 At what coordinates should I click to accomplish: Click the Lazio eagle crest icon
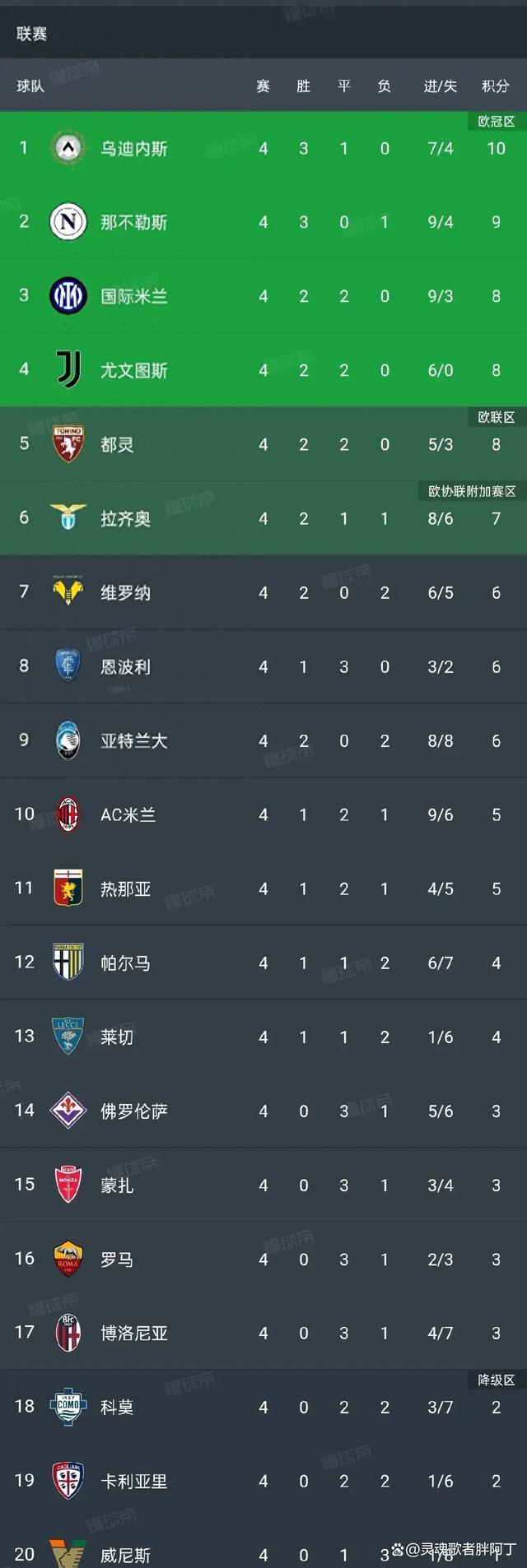pyautogui.click(x=68, y=518)
